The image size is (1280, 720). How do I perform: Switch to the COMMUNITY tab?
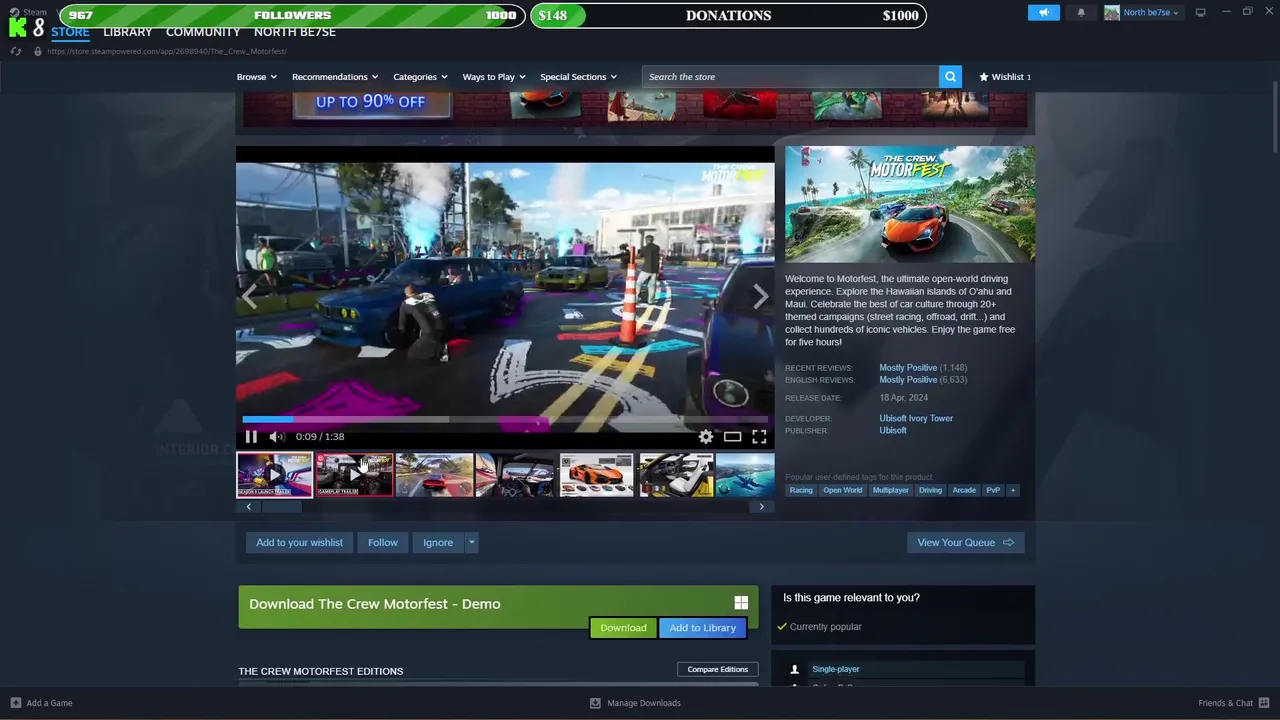[x=203, y=32]
